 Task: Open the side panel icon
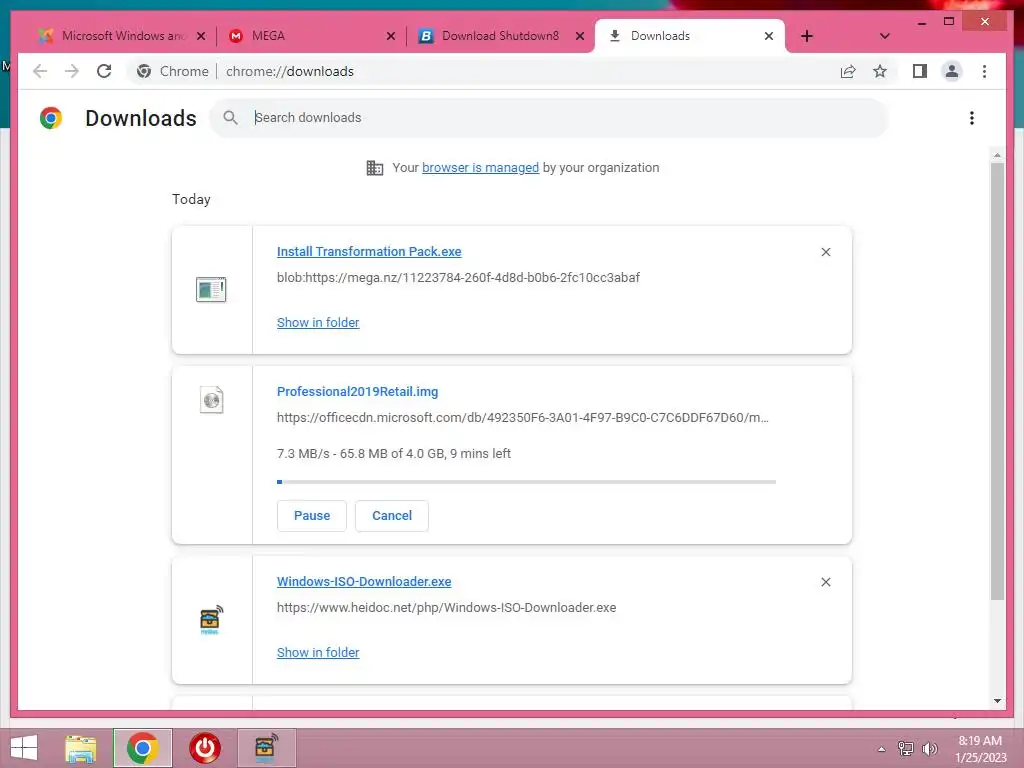click(x=920, y=71)
